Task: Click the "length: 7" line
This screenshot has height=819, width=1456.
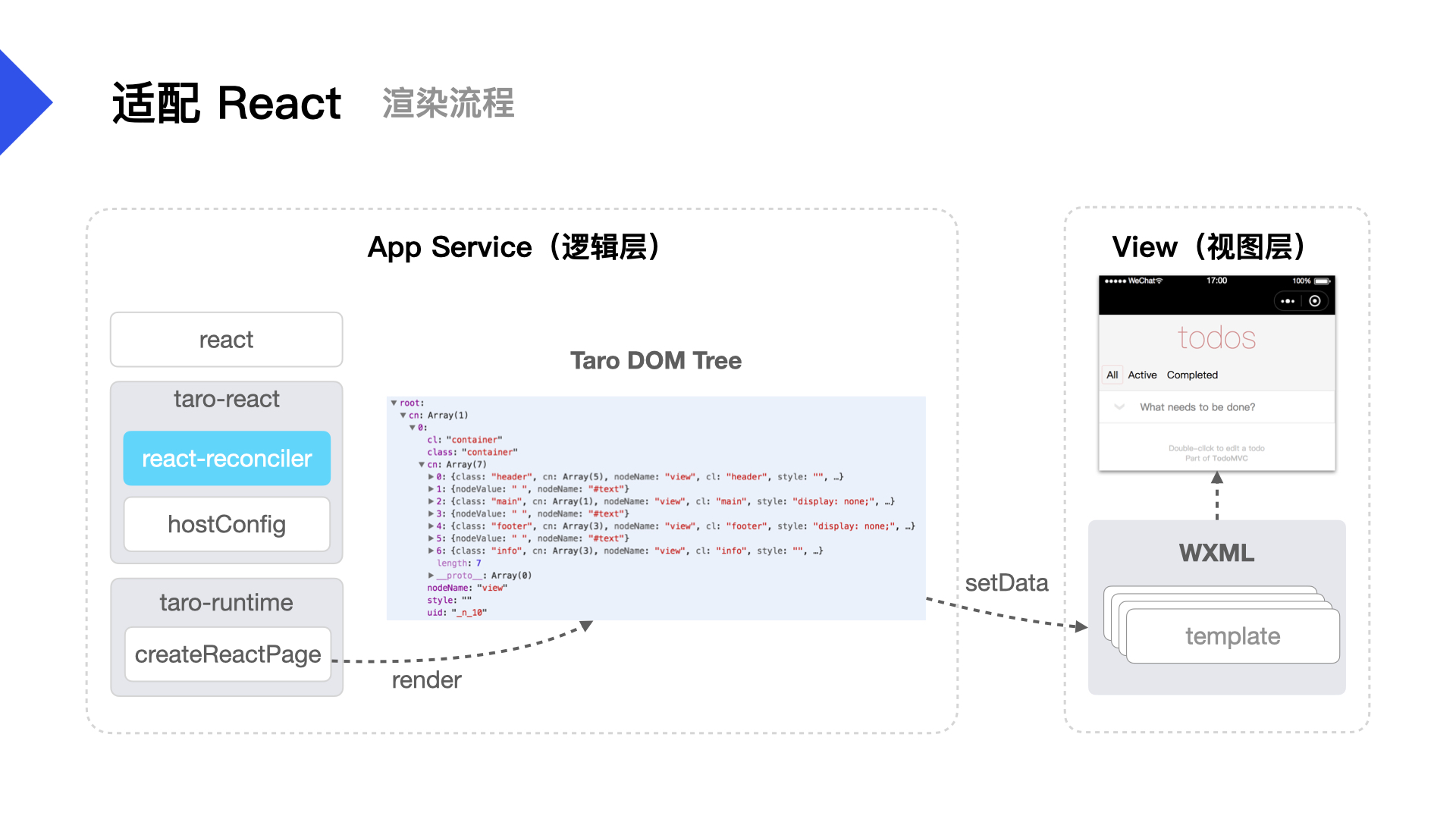Action: coord(459,563)
